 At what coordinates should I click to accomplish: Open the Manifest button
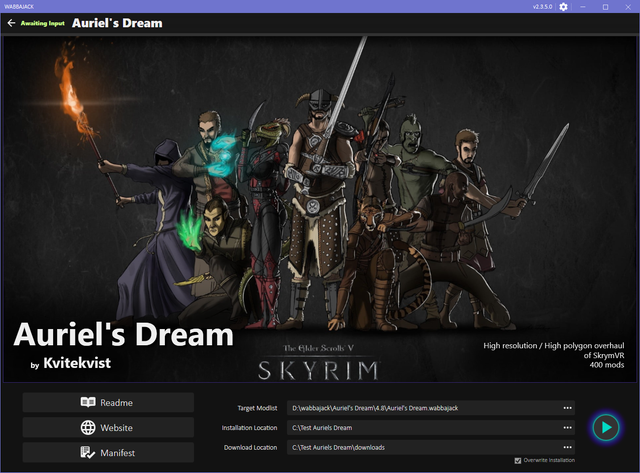pyautogui.click(x=108, y=453)
